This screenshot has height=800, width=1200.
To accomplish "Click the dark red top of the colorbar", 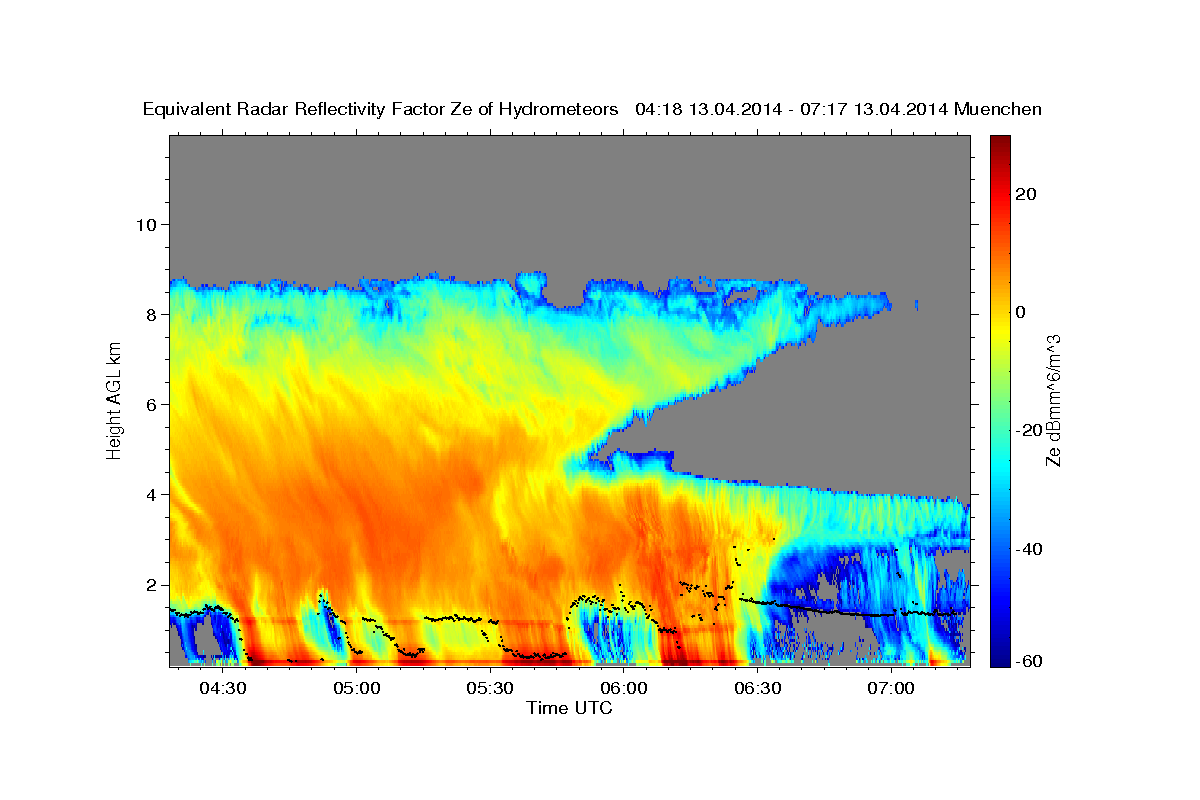I will (x=999, y=142).
